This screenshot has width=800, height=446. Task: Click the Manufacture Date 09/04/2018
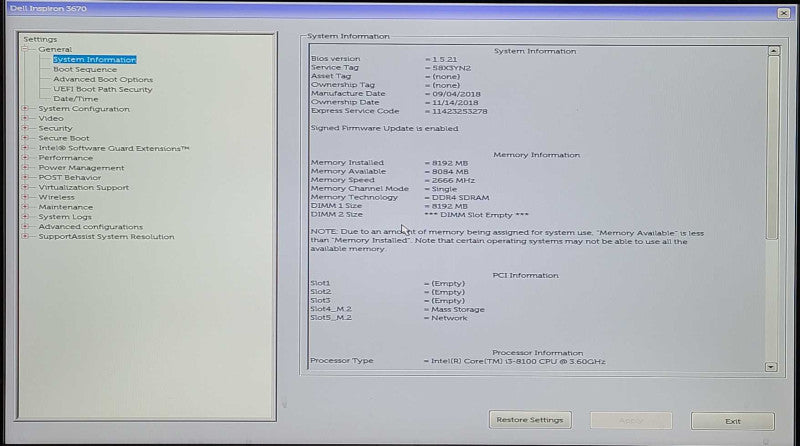[x=456, y=94]
